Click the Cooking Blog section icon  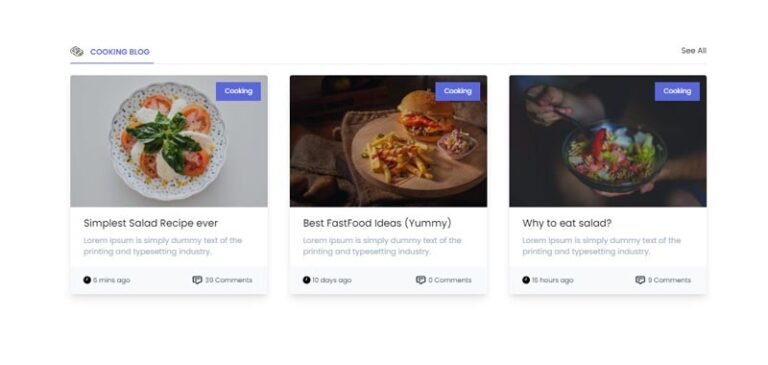click(x=77, y=51)
